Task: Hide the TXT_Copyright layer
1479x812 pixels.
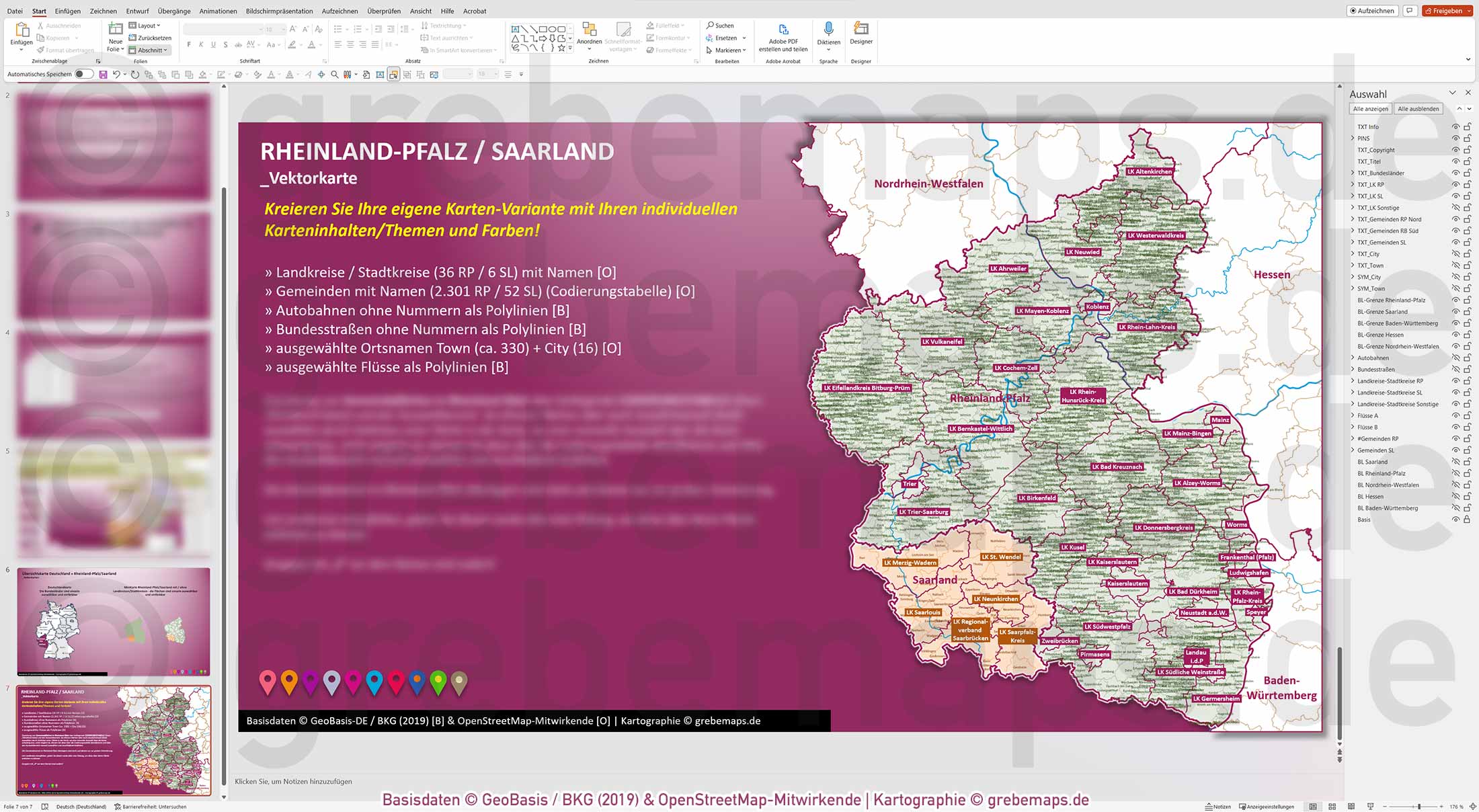Action: point(1455,149)
